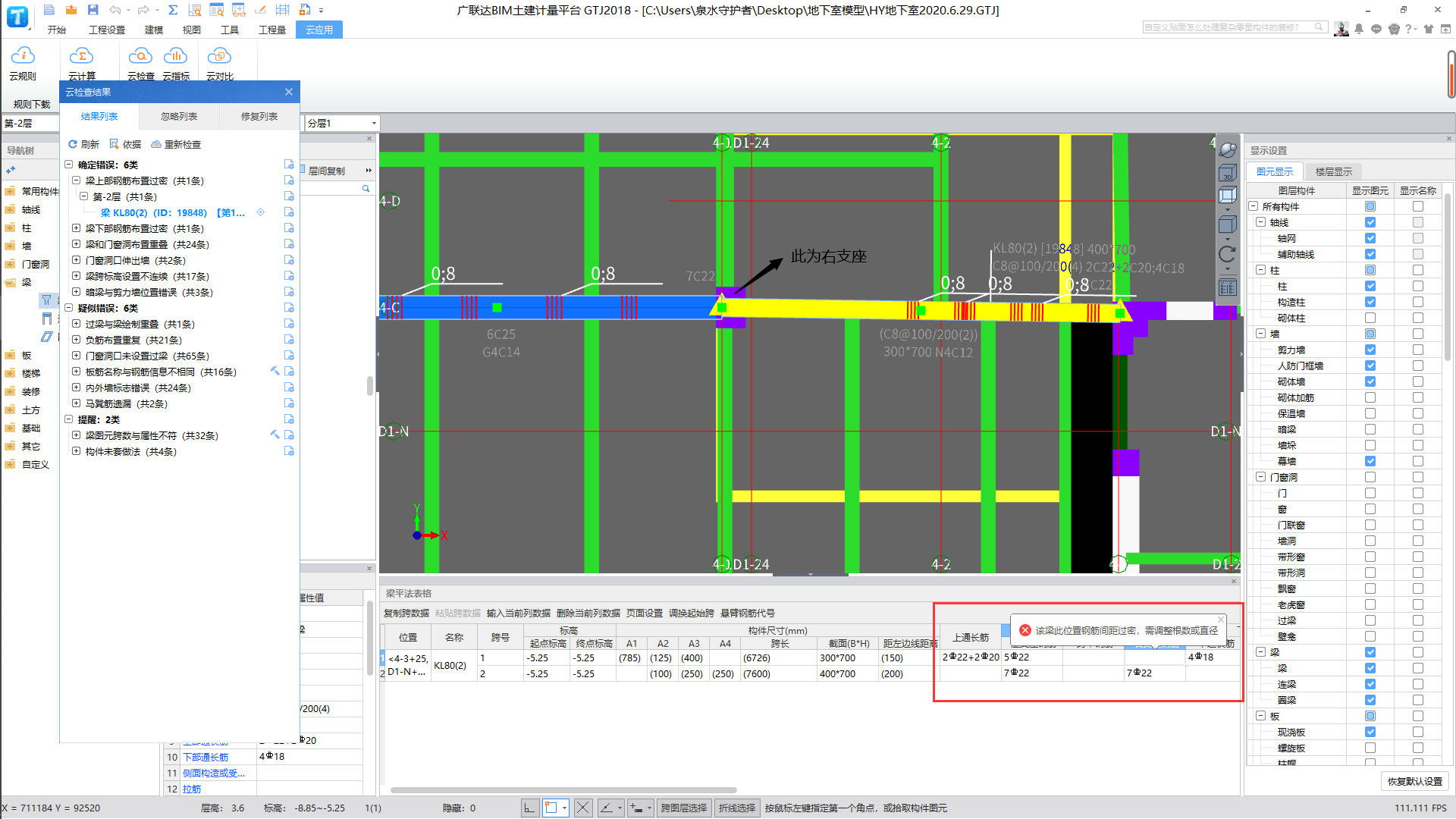
Task: Collapse the 门窗洞 node in display settings
Action: point(1261,477)
